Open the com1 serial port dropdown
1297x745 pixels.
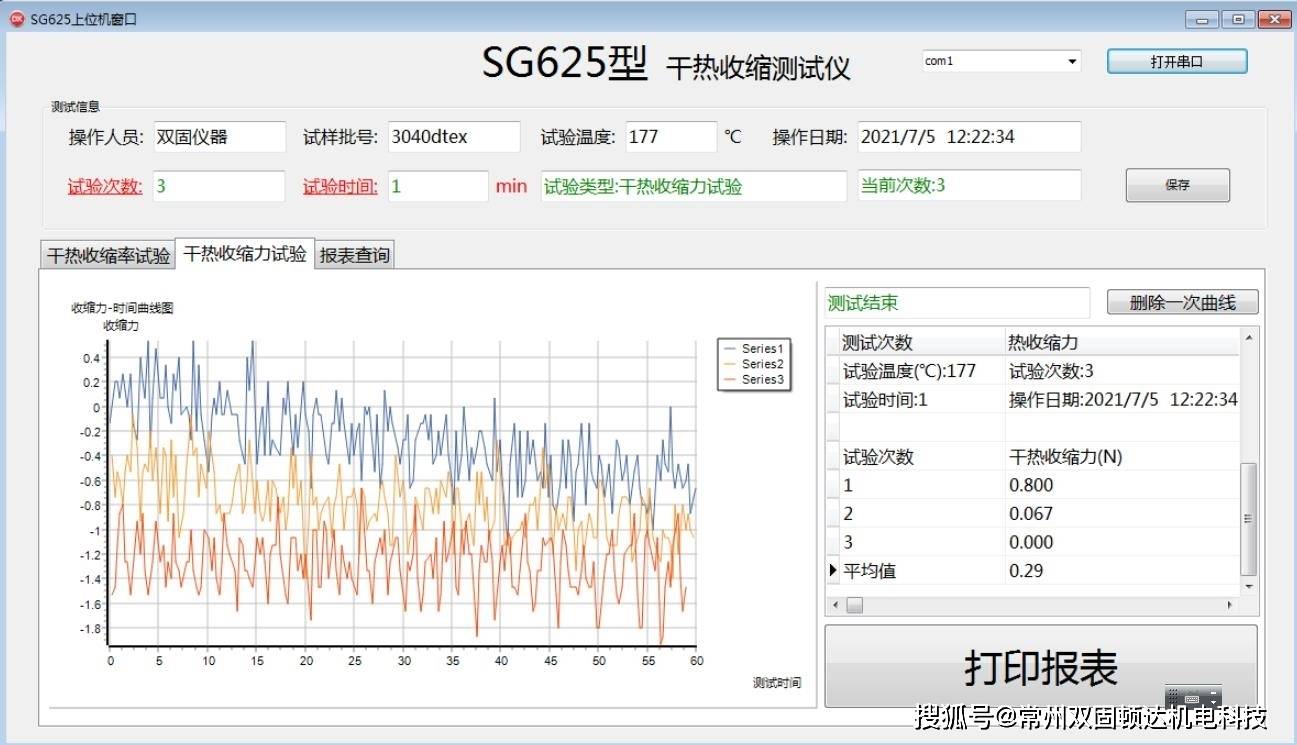pos(1072,61)
